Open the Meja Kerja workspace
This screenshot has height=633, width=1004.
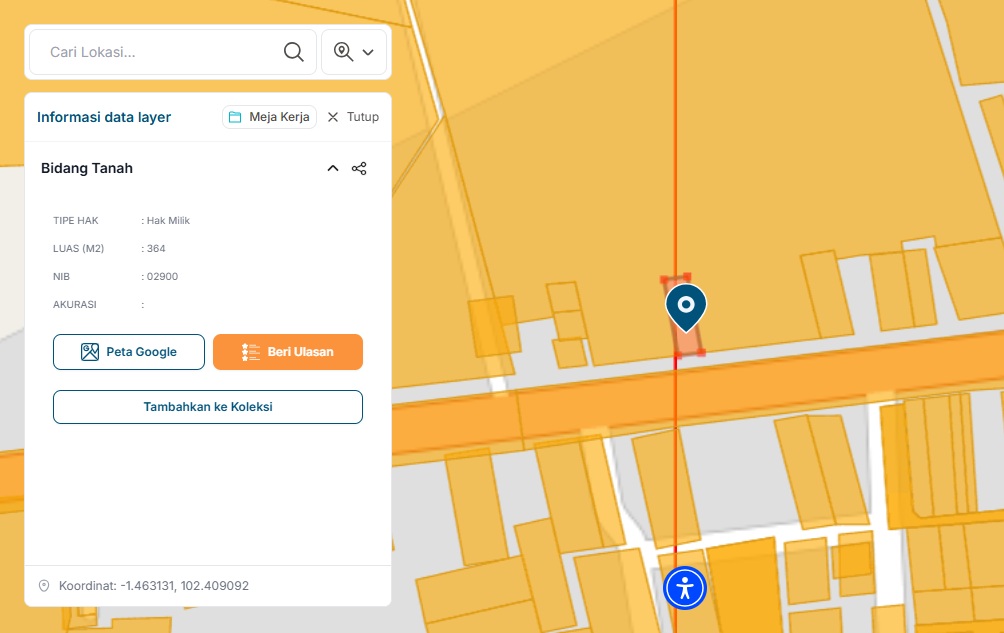(x=269, y=117)
